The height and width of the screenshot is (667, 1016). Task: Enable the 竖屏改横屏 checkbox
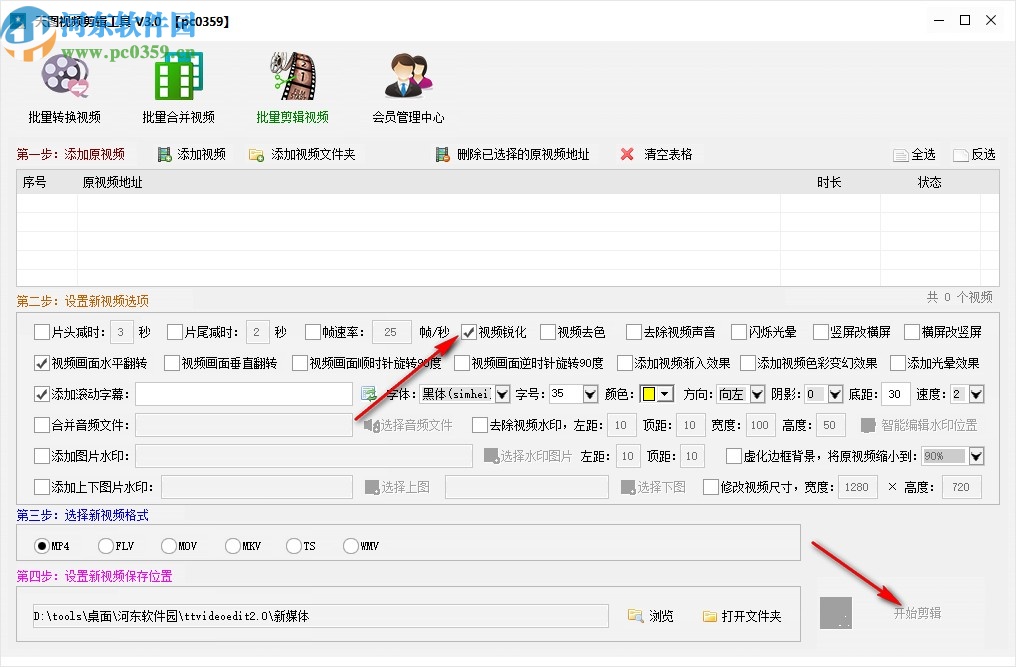click(x=820, y=332)
